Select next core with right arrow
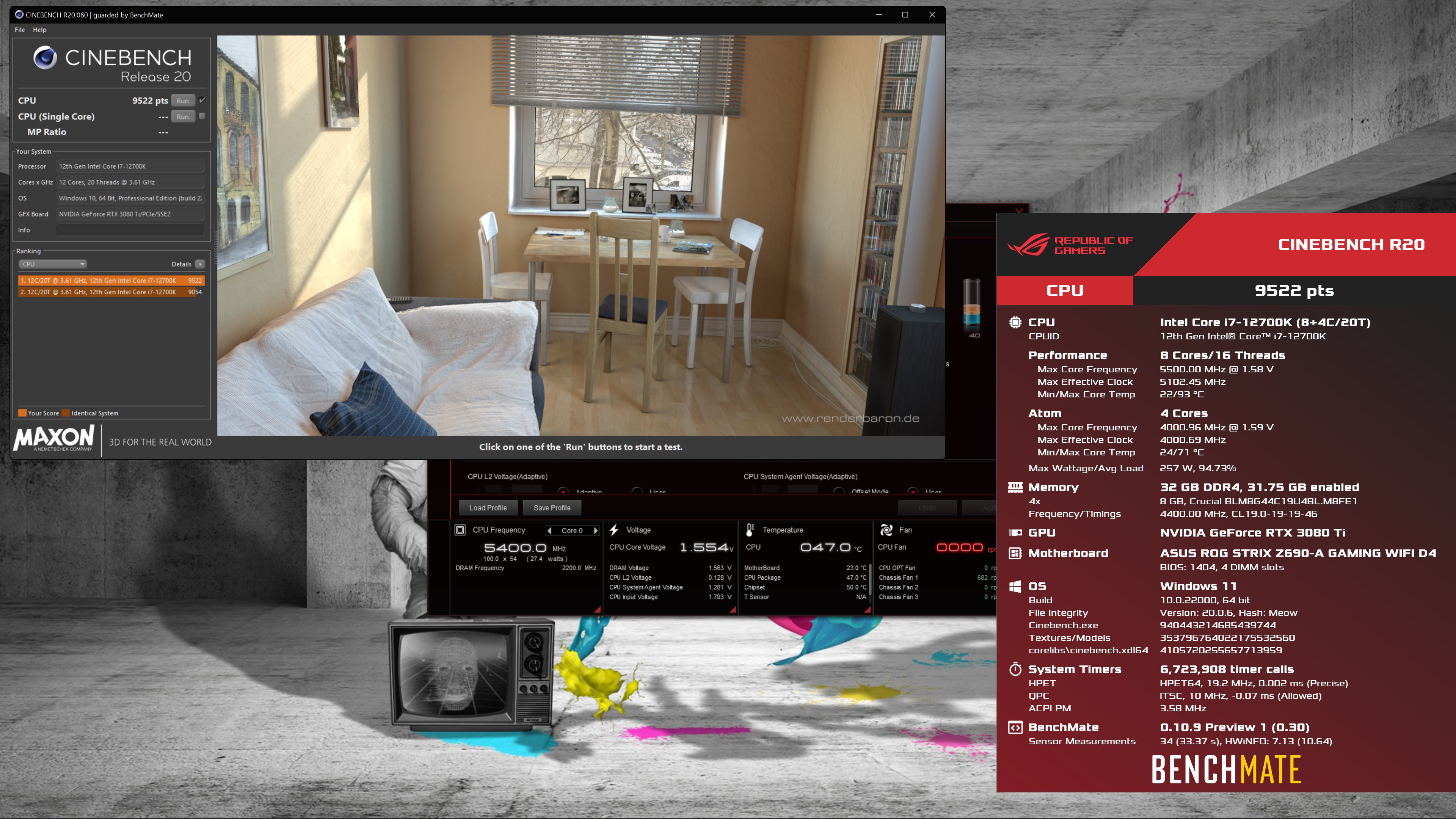This screenshot has width=1456, height=819. point(595,531)
